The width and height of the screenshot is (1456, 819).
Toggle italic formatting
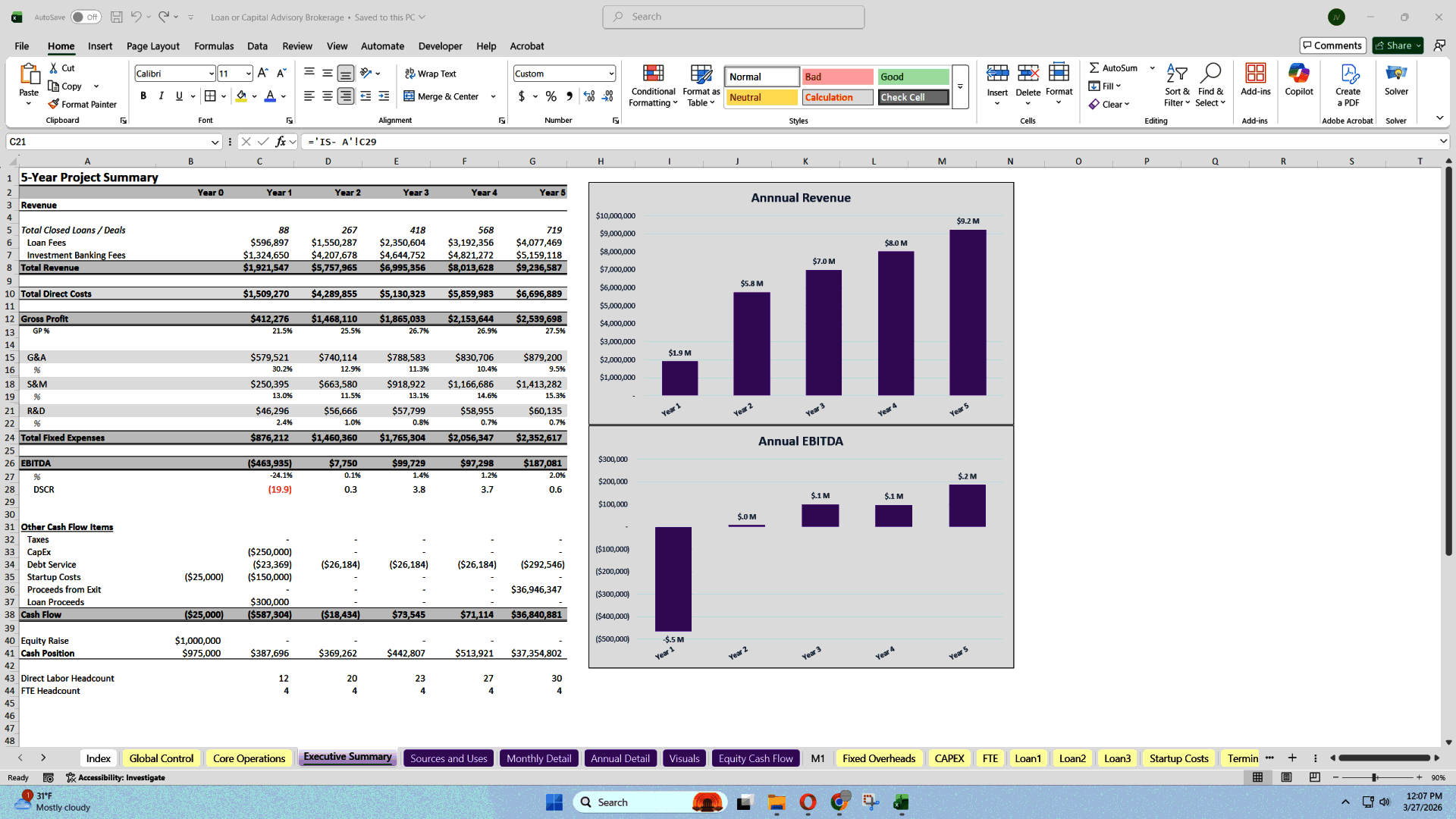[161, 96]
